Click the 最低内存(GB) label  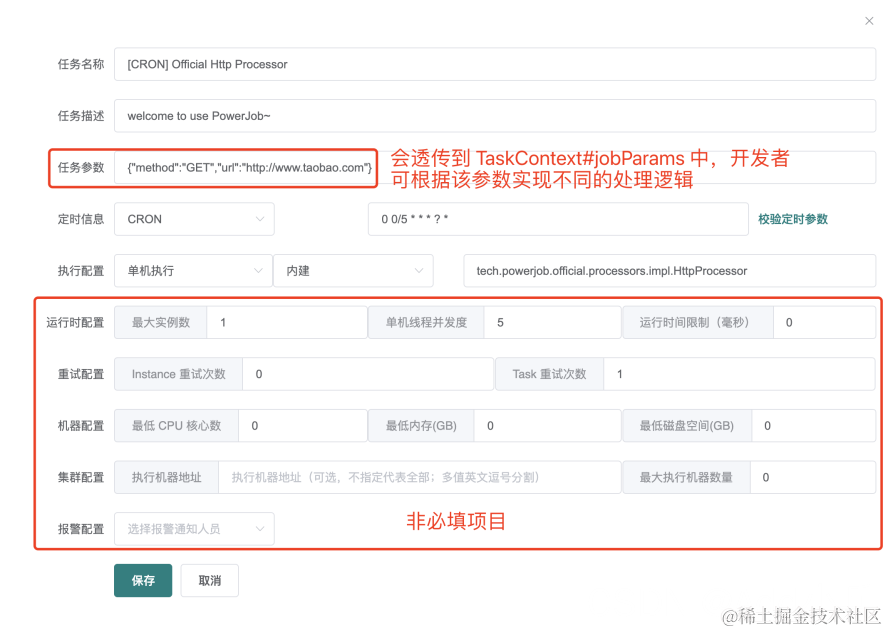pos(421,426)
